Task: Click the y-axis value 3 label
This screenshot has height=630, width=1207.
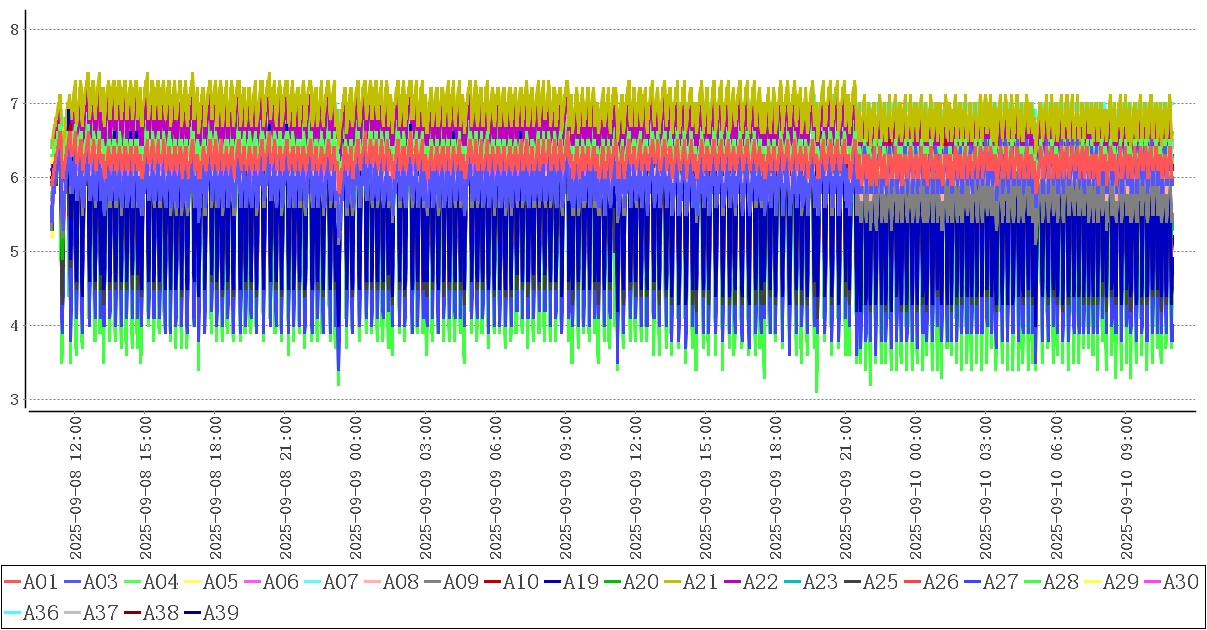Action: click(x=15, y=400)
